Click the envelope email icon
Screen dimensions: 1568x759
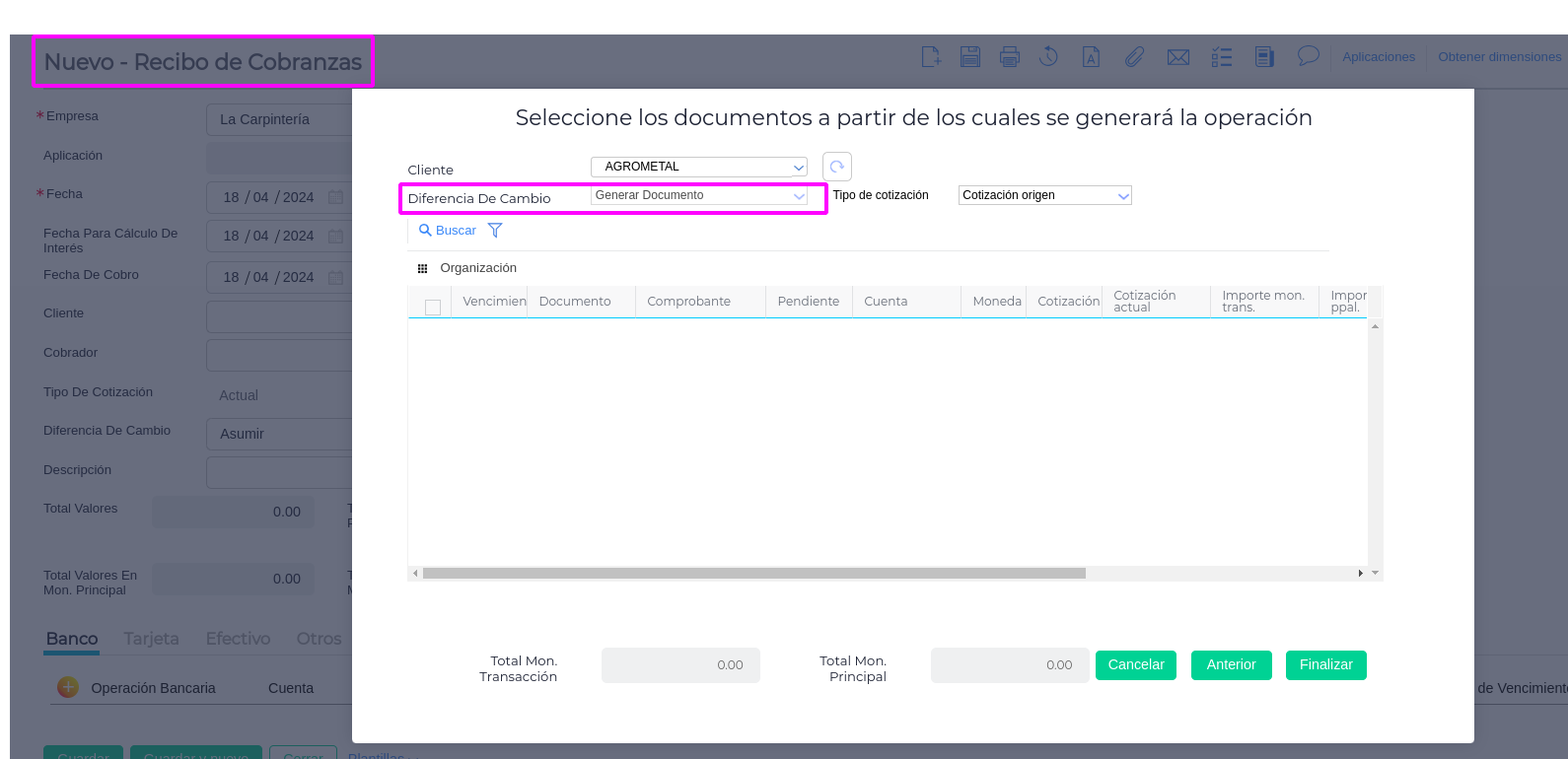1178,57
